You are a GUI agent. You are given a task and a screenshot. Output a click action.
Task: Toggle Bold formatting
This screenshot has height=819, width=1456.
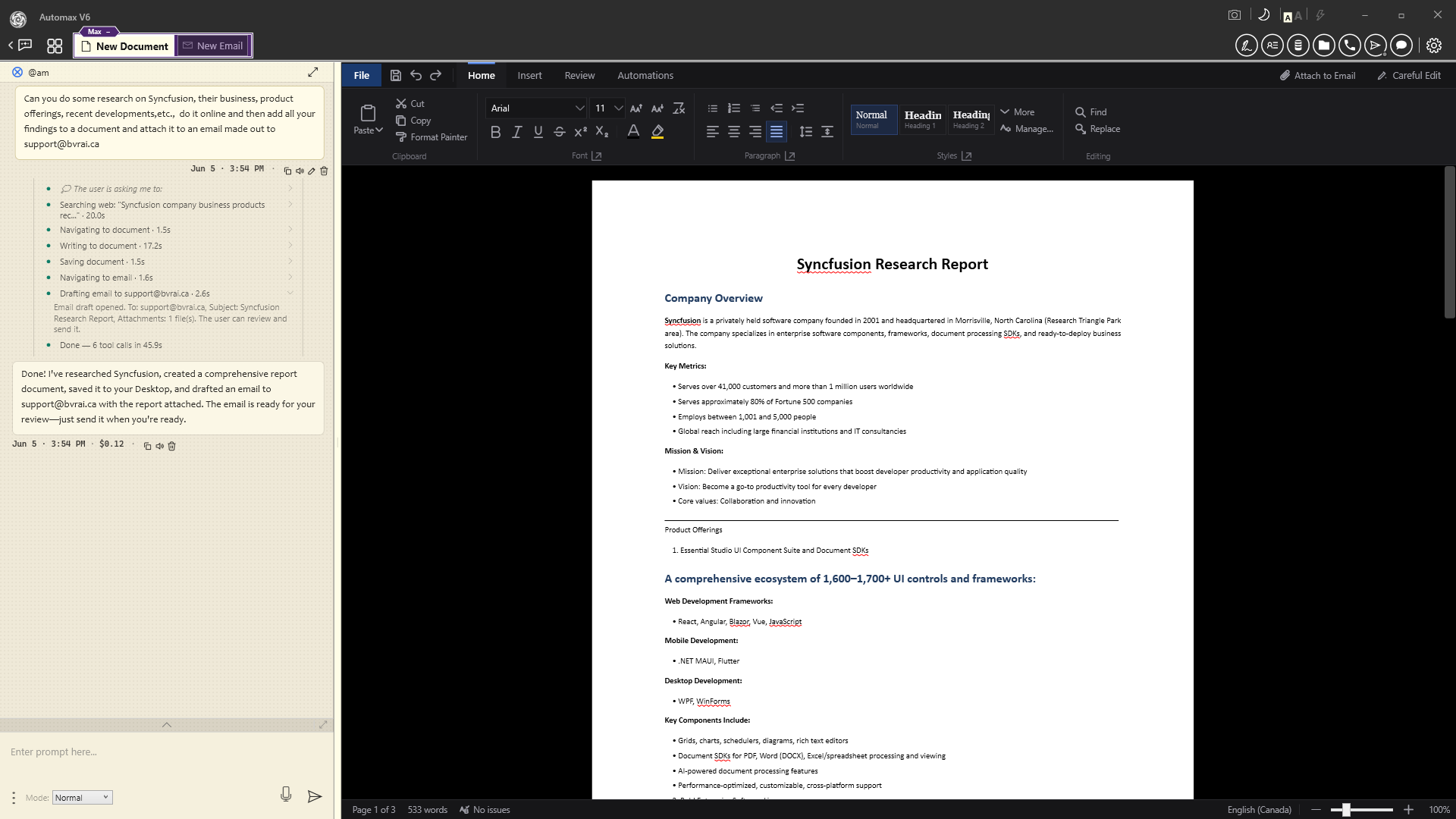click(x=495, y=132)
